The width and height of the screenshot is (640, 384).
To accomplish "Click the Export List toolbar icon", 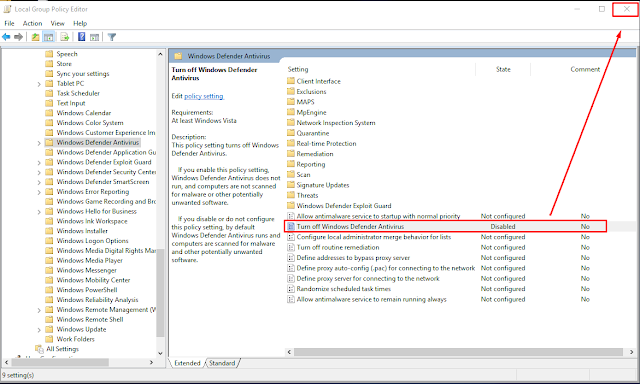I will (64, 37).
